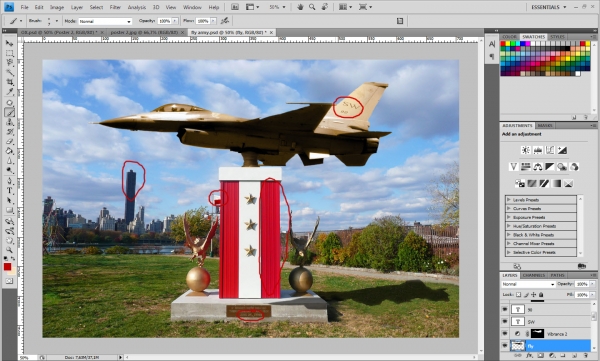Expand Hue/Saturation Presets
This screenshot has height=361, width=600.
point(509,226)
